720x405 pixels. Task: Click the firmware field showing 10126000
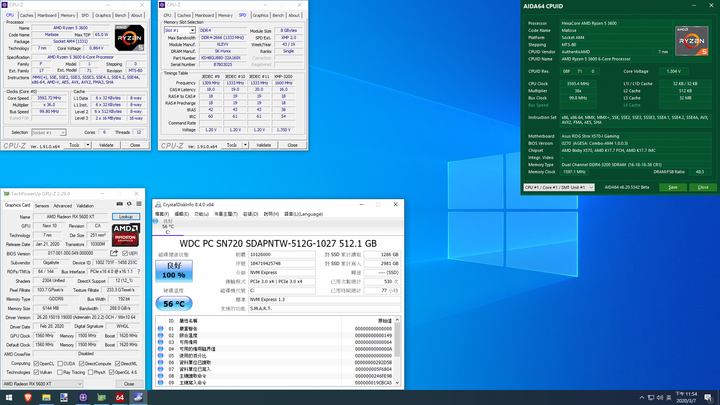[282, 254]
